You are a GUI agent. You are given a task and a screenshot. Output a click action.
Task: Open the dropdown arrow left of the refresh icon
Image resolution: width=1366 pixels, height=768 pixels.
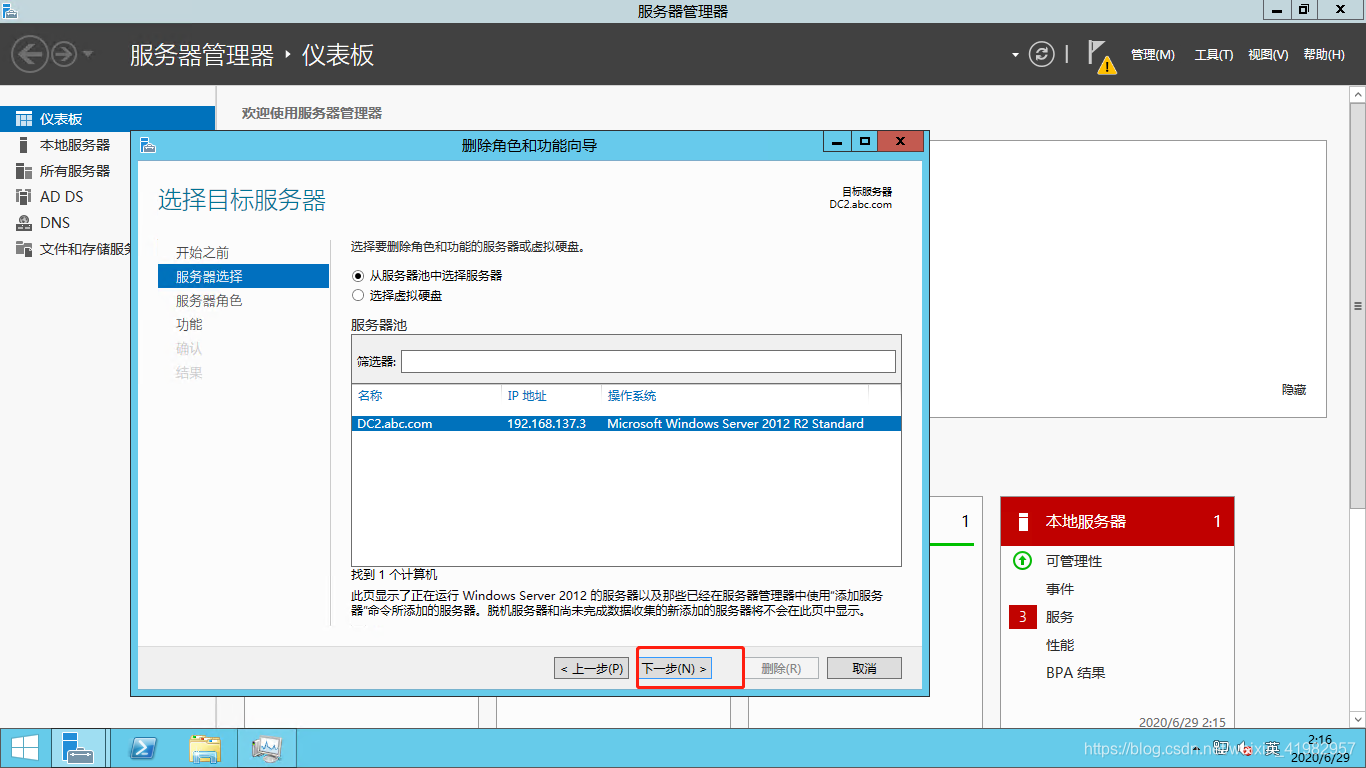pos(1015,55)
